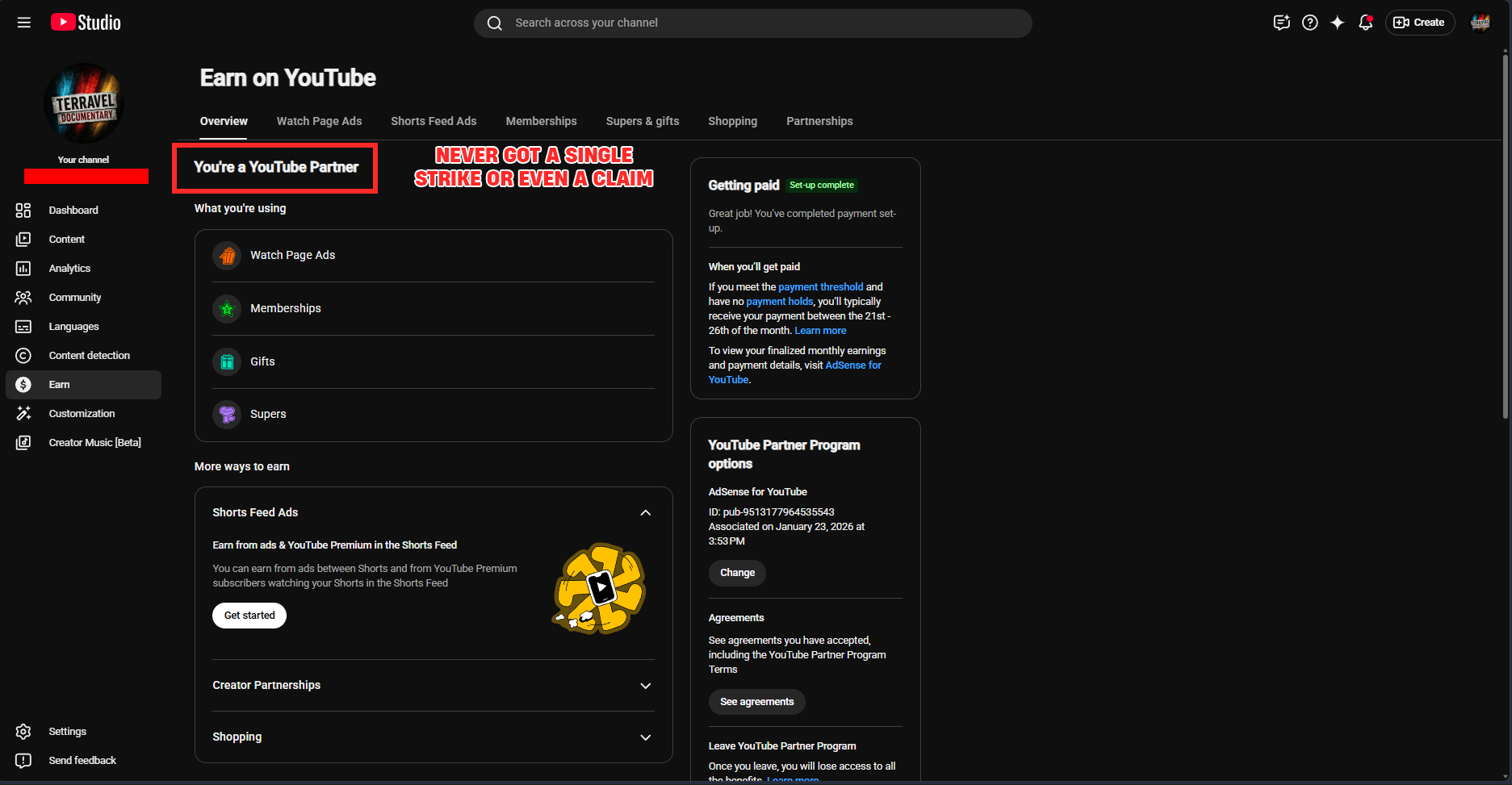
Task: Click Get started for Shorts Feed Ads
Action: tap(249, 616)
